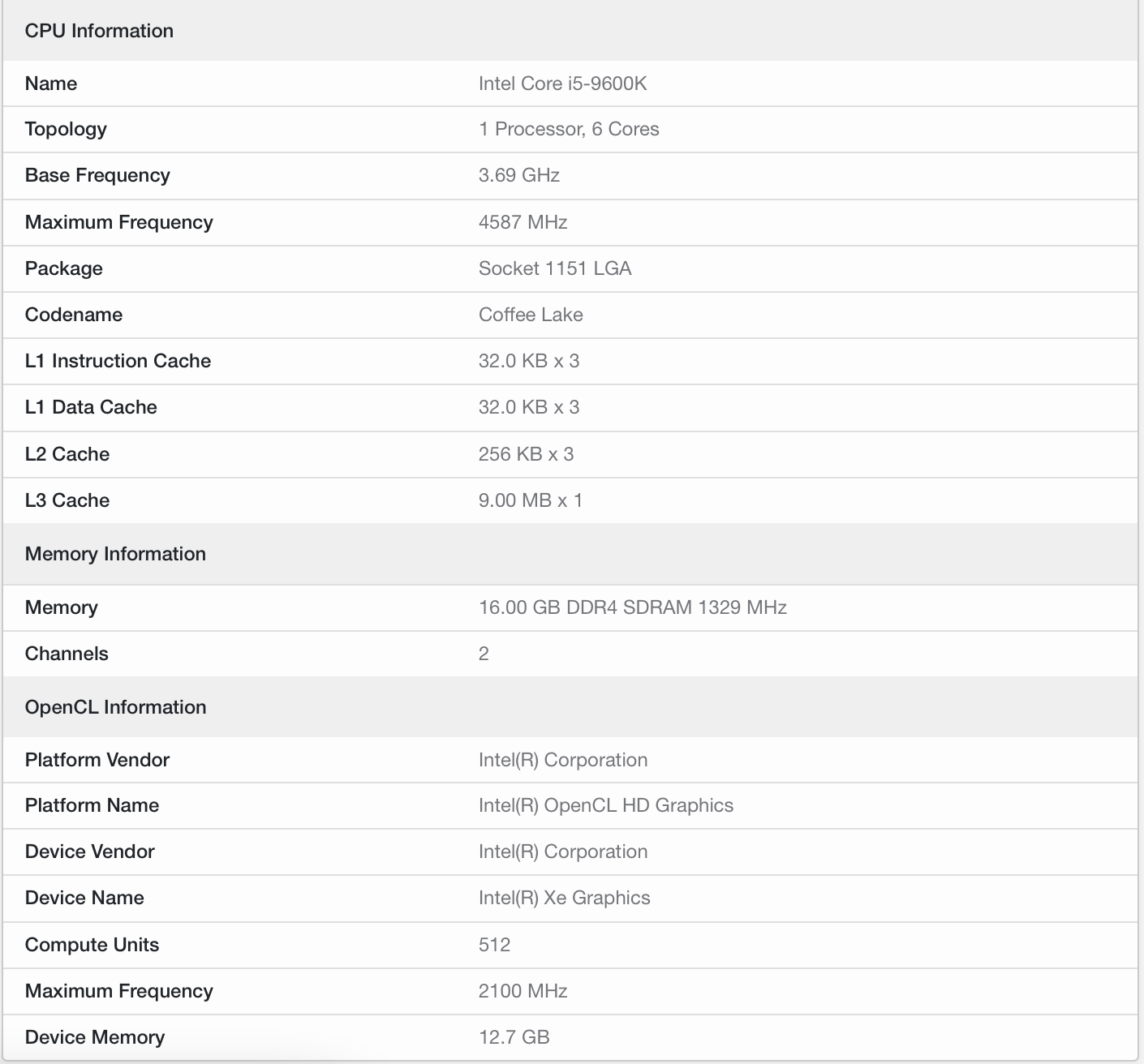
Task: Click the 'Compute Units' label
Action: 92,945
